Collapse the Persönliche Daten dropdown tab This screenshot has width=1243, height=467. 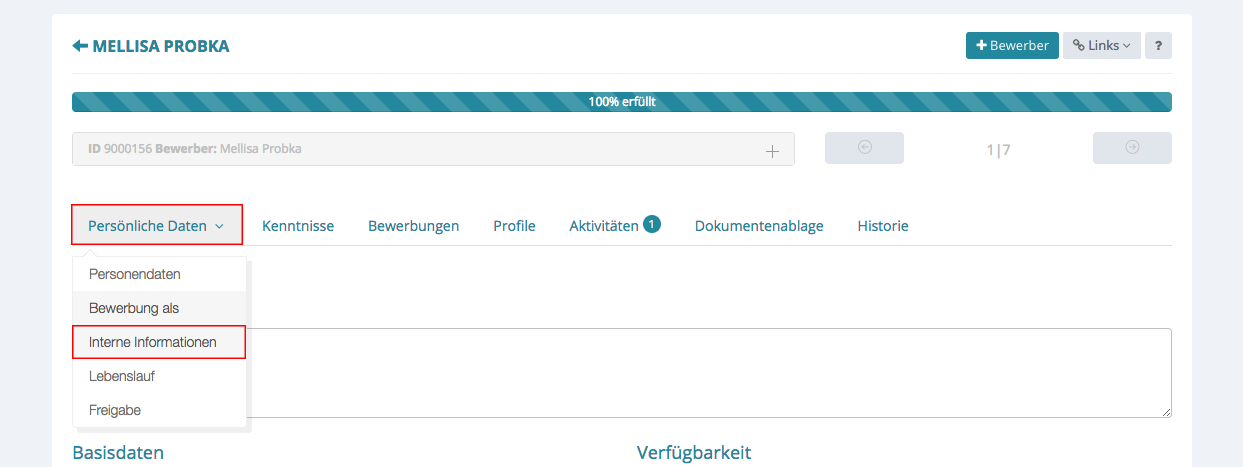pyautogui.click(x=157, y=226)
